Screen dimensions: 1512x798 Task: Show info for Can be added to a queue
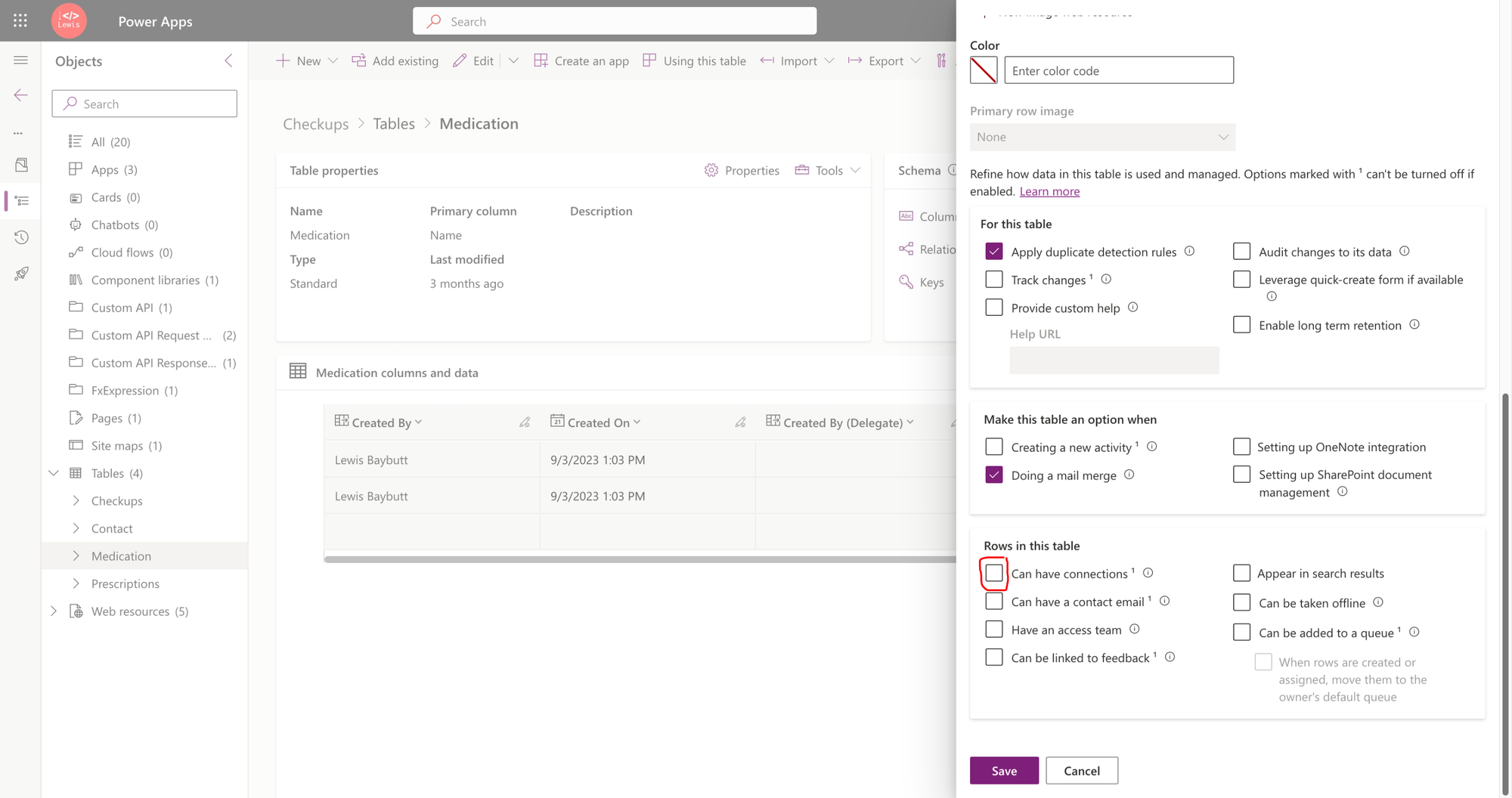1414,632
